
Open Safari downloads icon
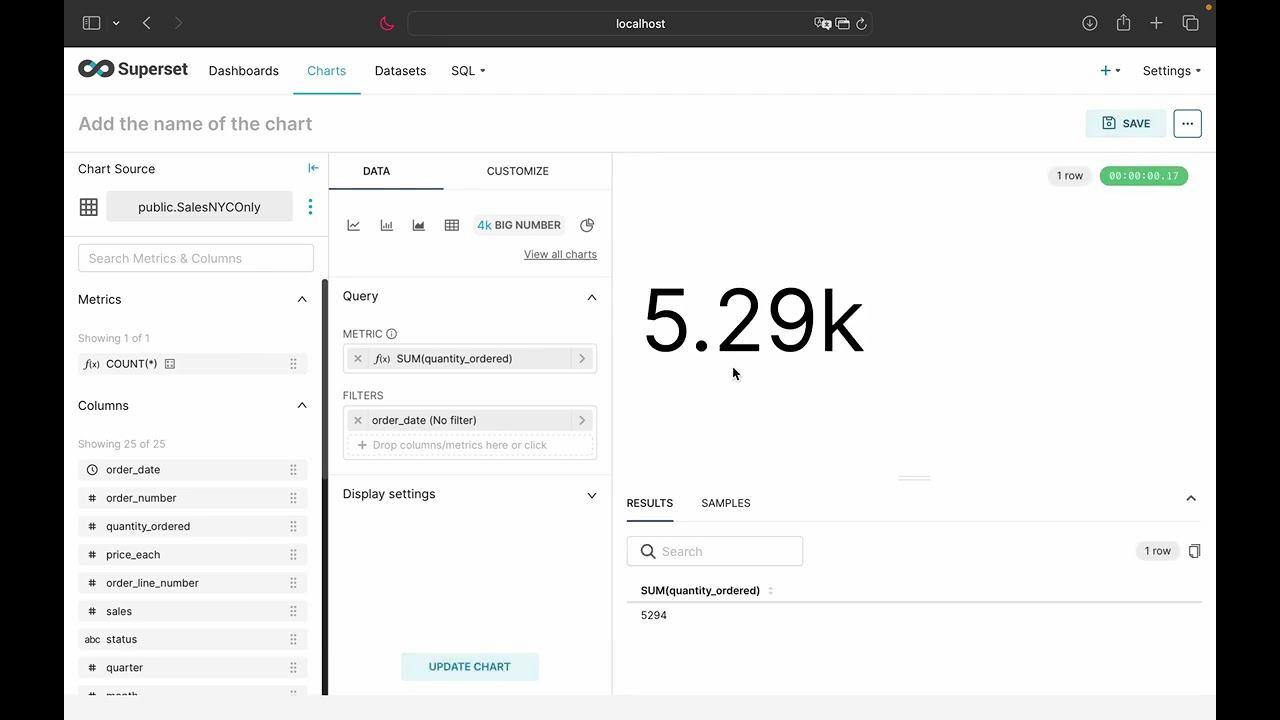pos(1090,23)
